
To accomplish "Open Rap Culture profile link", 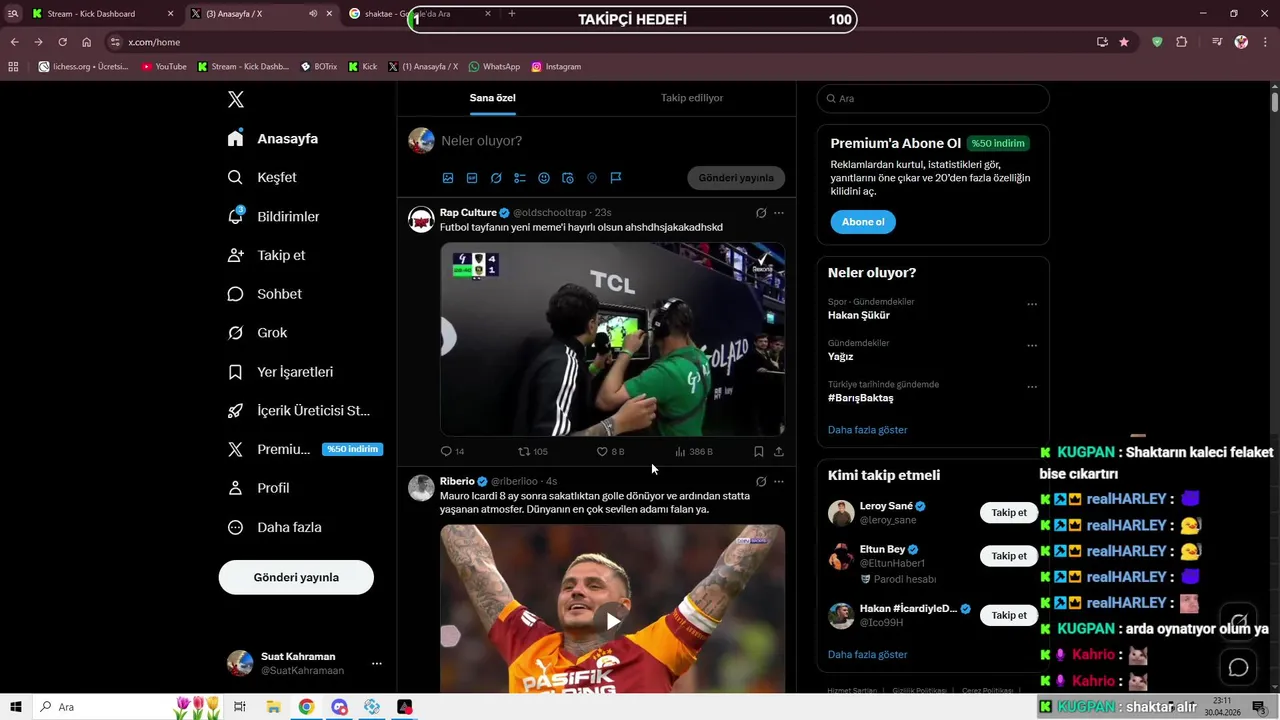I will point(468,212).
